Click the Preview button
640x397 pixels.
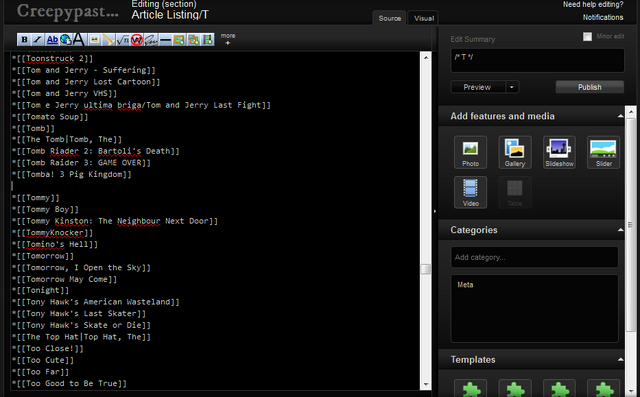[x=477, y=87]
